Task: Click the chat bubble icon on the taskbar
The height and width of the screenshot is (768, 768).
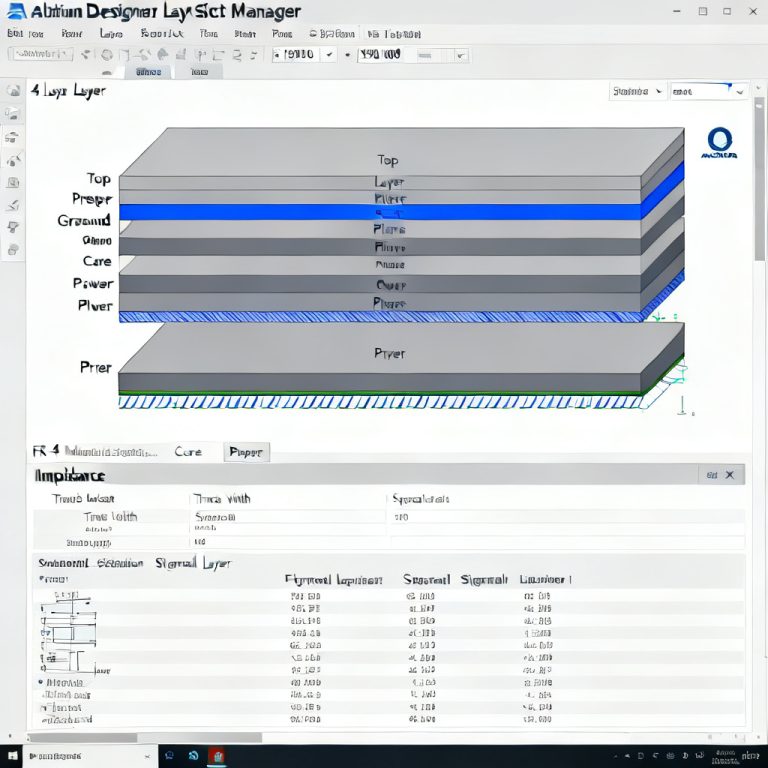Action: pos(170,756)
